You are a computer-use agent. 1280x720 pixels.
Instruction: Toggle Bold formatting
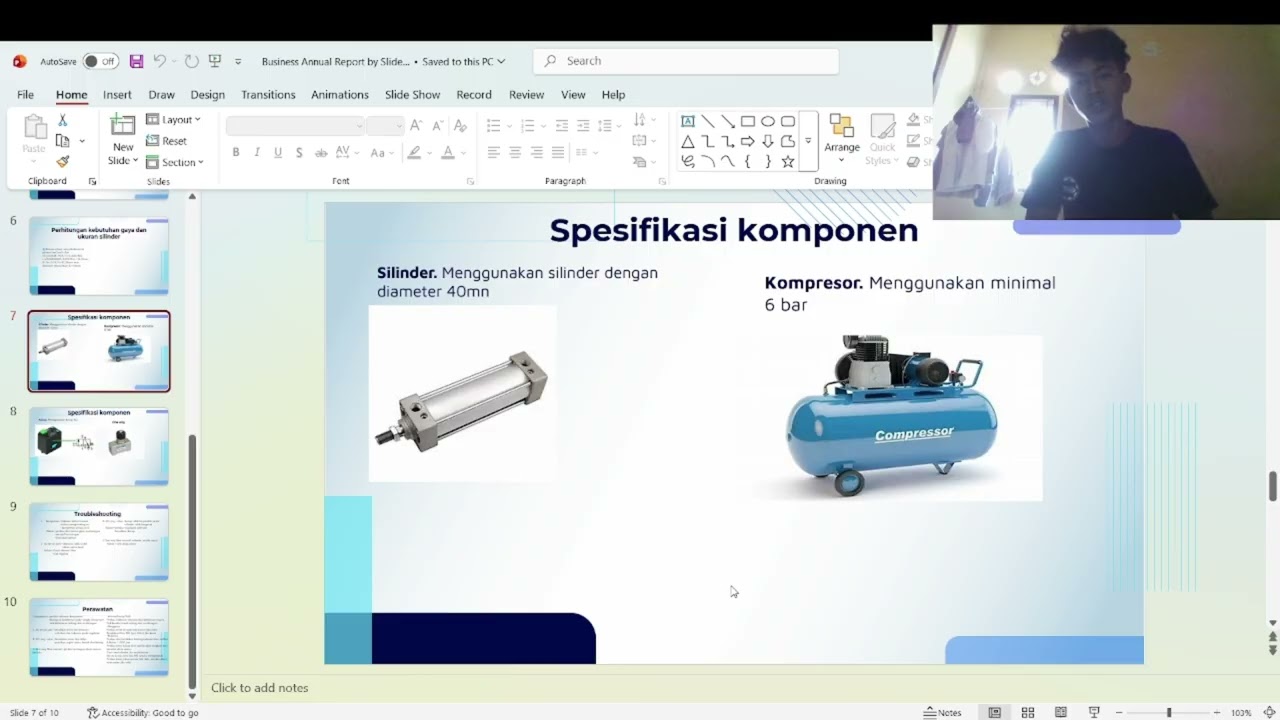[x=236, y=152]
